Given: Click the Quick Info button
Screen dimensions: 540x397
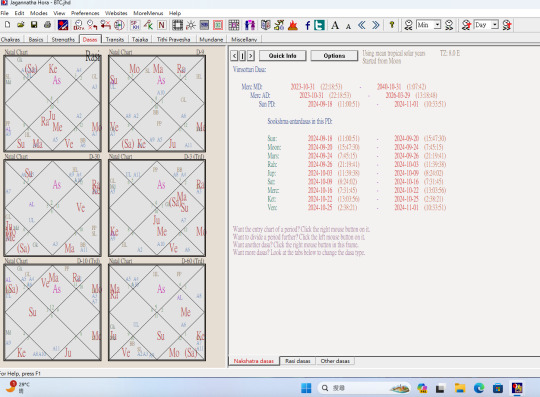Looking at the screenshot, I should [x=282, y=56].
